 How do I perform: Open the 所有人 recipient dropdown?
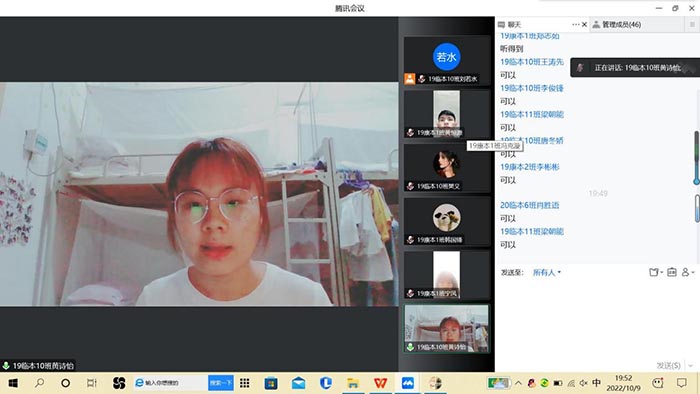[546, 272]
